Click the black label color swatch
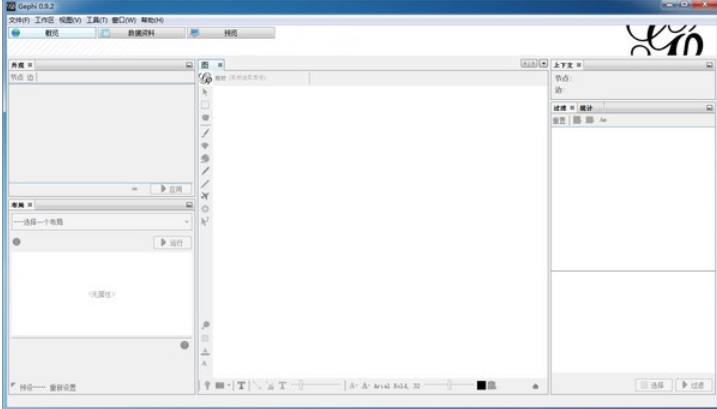The height and width of the screenshot is (409, 717). click(481, 385)
